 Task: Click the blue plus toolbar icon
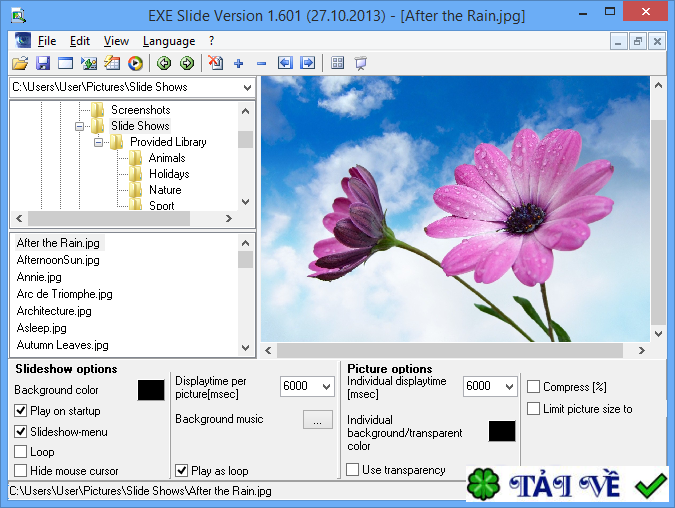tap(238, 63)
